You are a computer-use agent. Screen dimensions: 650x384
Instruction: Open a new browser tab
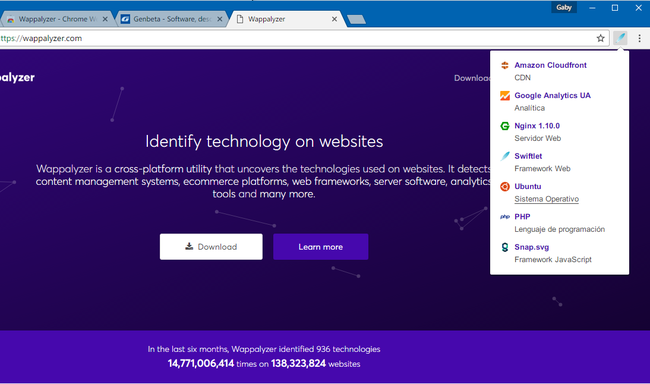point(356,19)
